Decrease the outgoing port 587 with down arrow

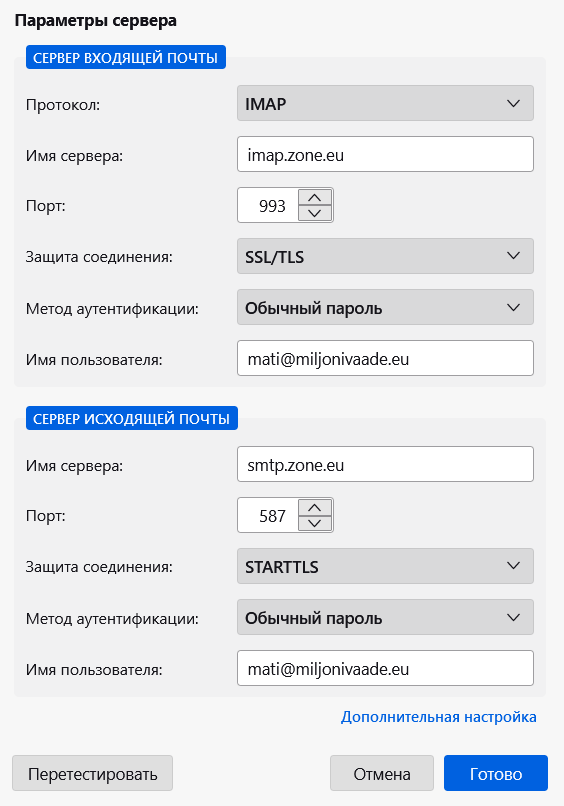pyautogui.click(x=315, y=523)
